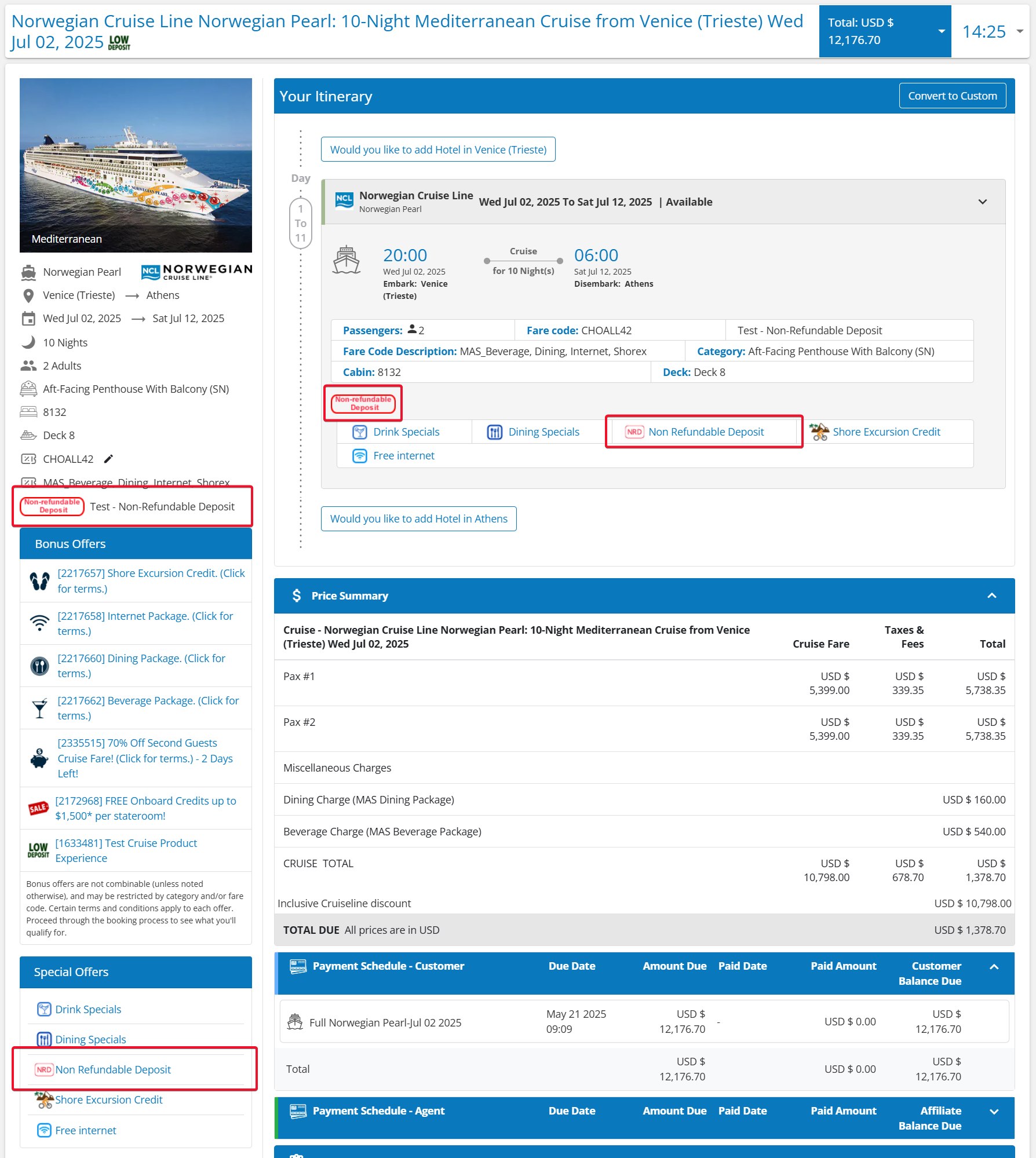The height and width of the screenshot is (1158, 1036).
Task: Click Dining Specials in Special Offers sidebar
Action: click(90, 1039)
